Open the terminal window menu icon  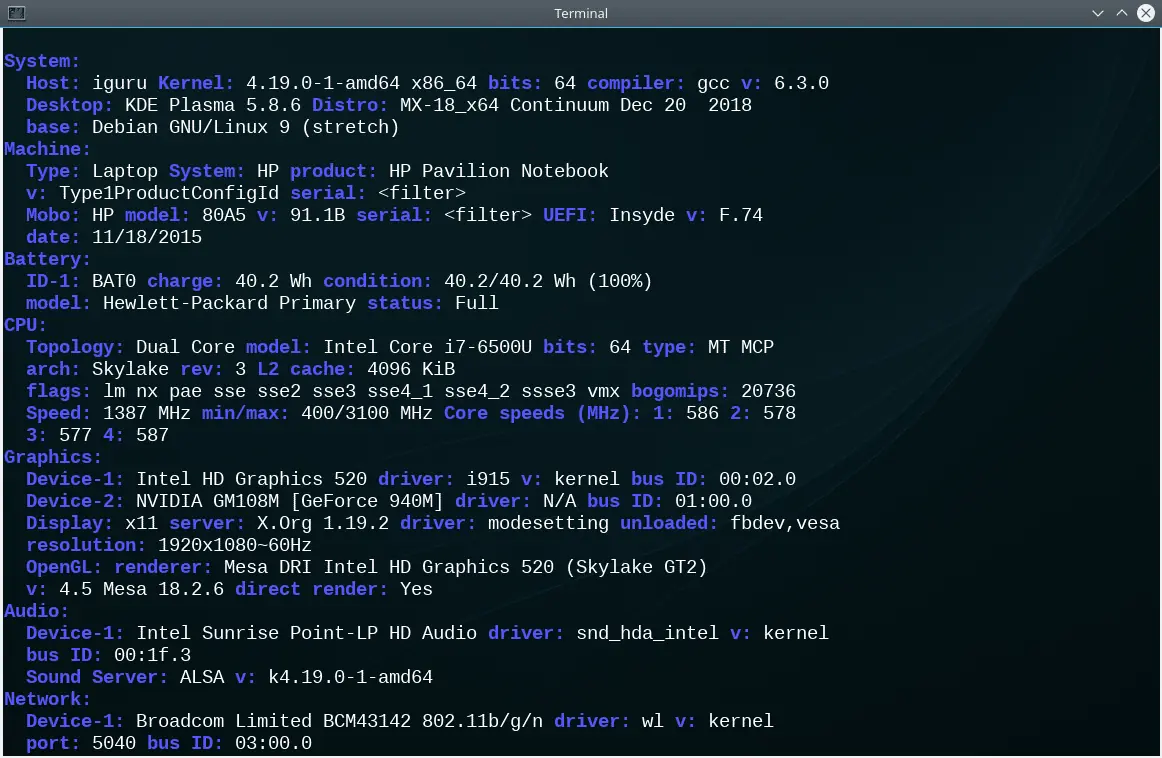point(16,13)
